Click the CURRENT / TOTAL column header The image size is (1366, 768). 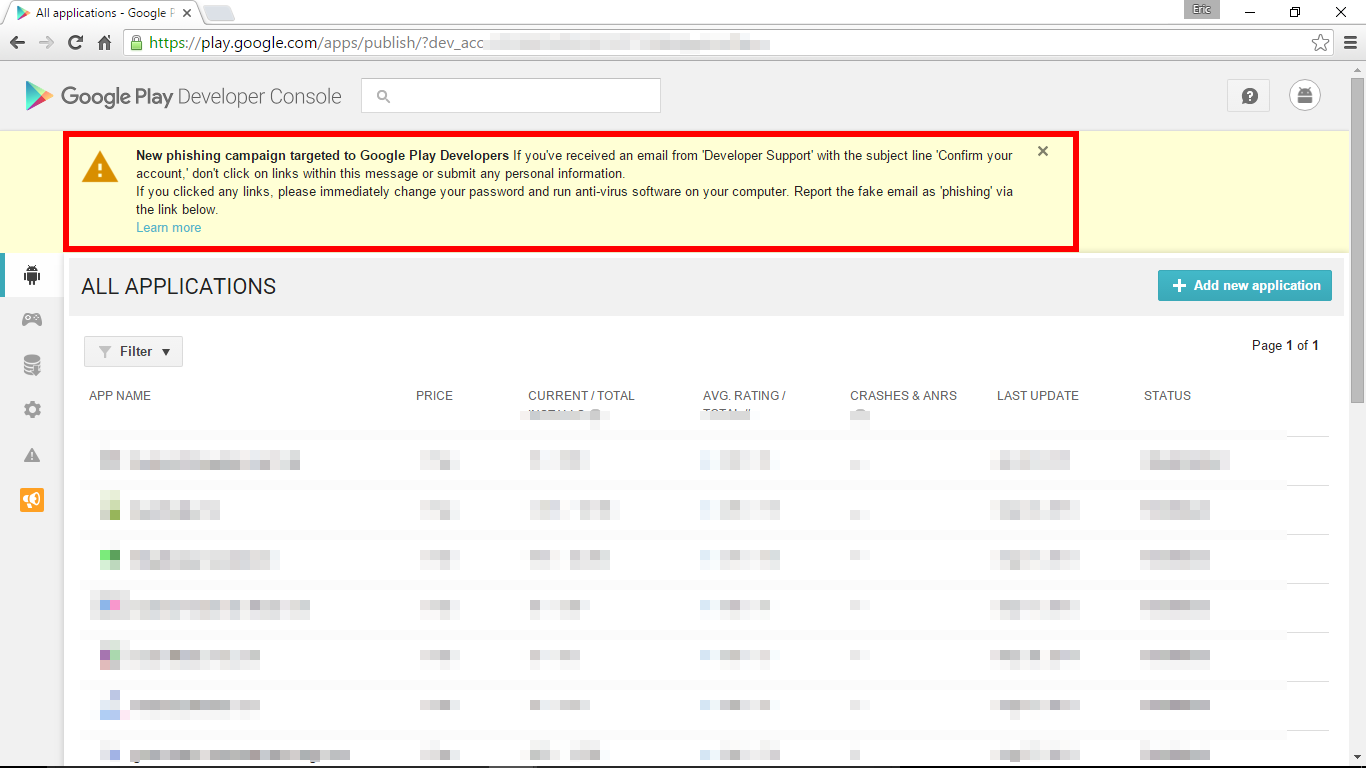point(582,396)
